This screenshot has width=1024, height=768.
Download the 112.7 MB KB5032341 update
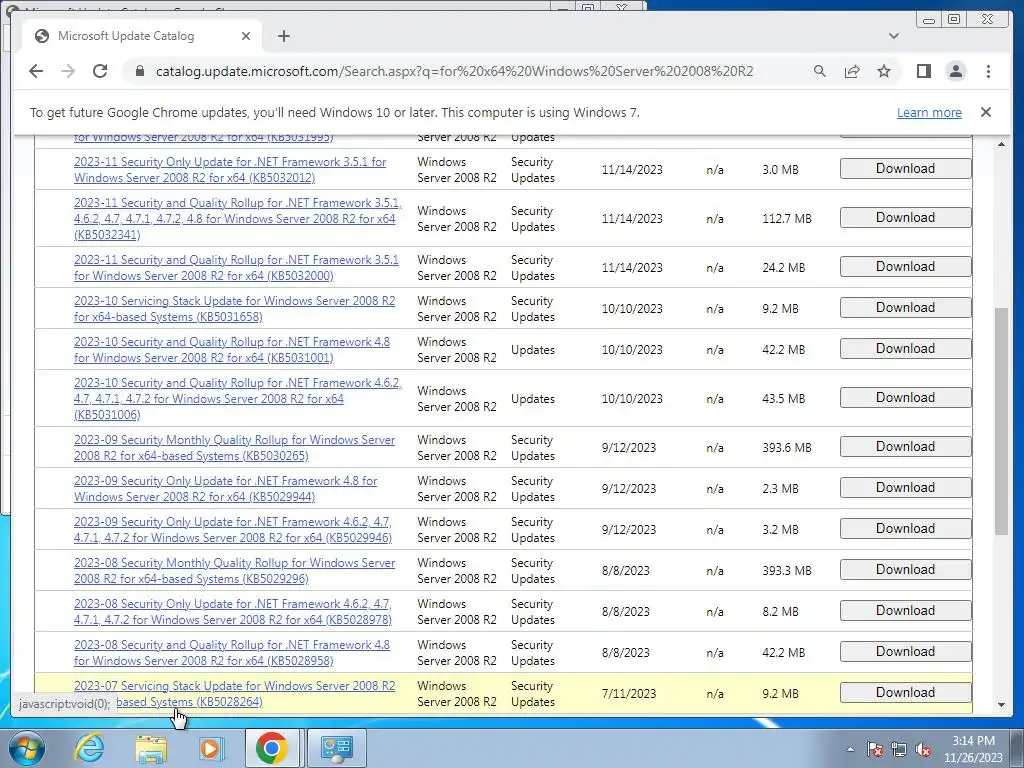905,217
